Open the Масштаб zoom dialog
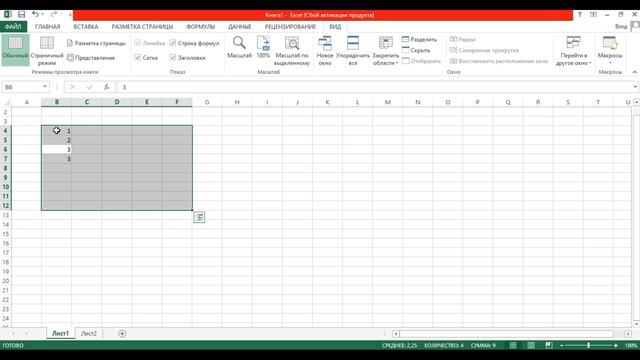Screen dimensions: 640x360 [x=239, y=47]
